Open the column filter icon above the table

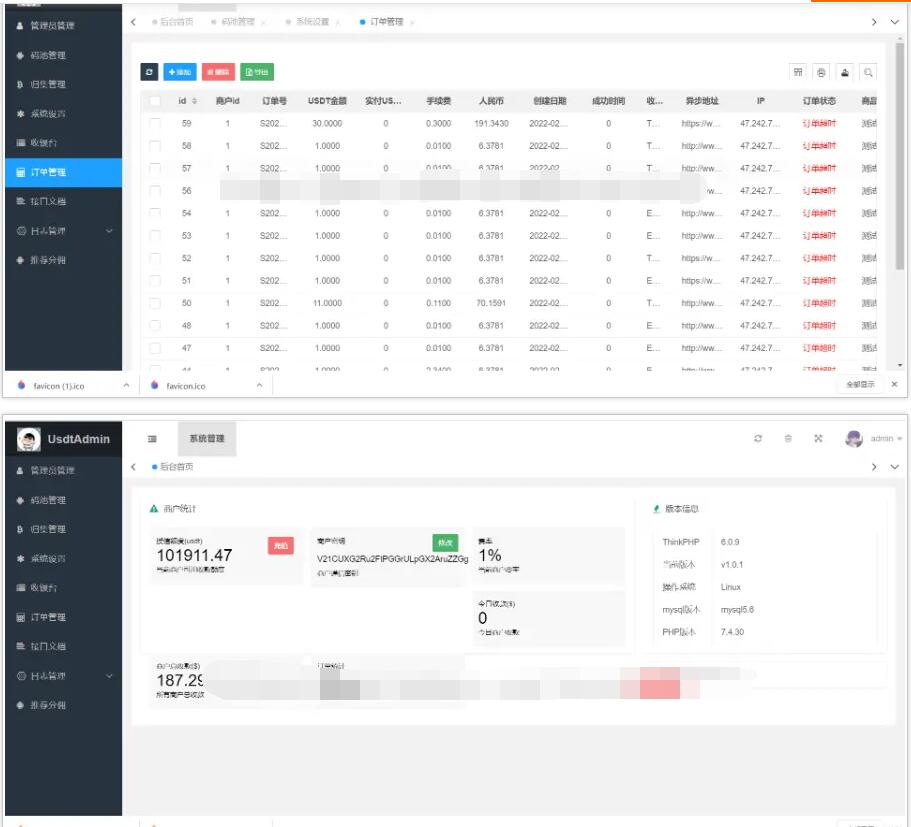tap(798, 72)
